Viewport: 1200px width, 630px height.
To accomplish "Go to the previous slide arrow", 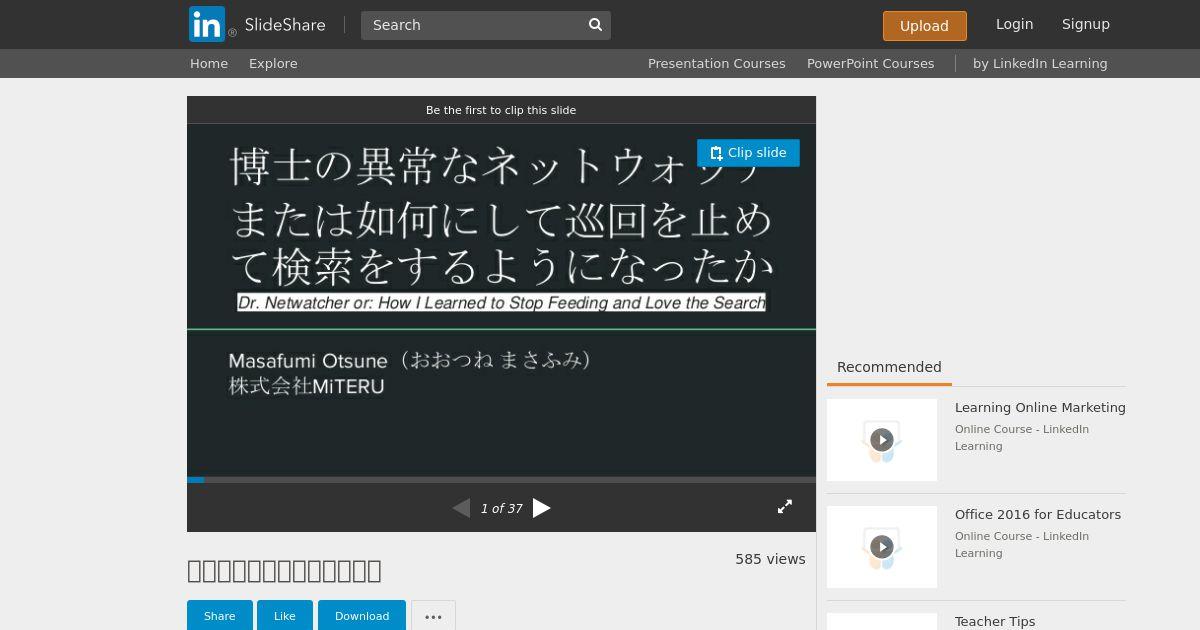I will 461,508.
